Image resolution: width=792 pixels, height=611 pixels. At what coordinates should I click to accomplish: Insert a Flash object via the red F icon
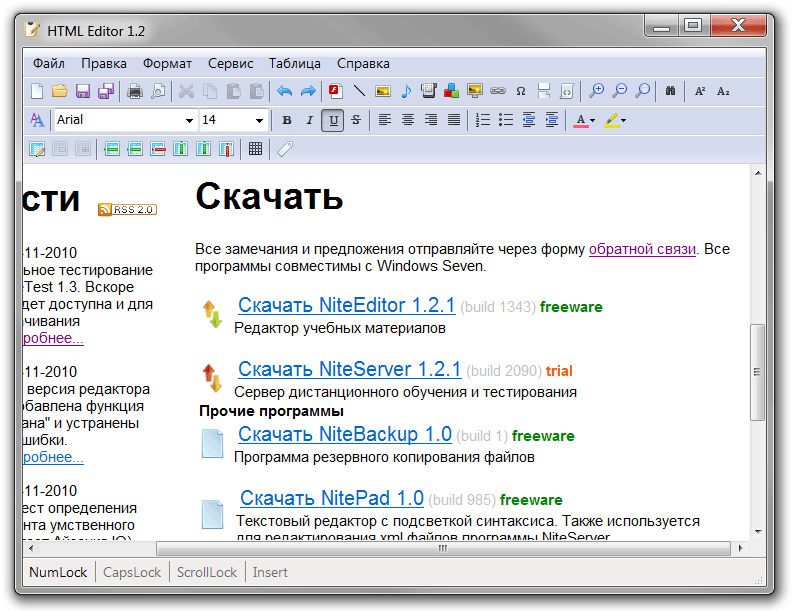336,91
